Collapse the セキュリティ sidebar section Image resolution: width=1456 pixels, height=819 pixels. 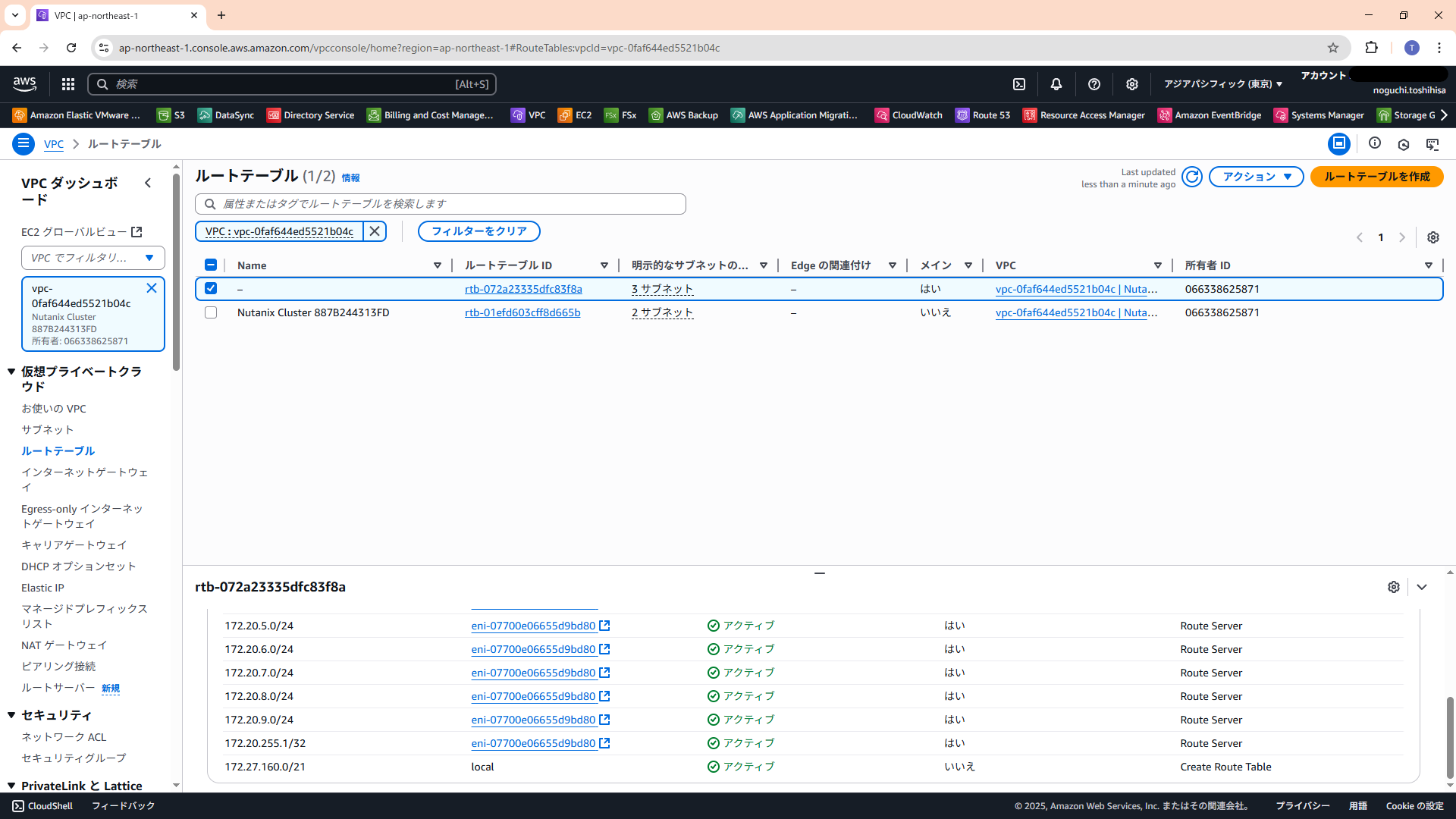(11, 715)
